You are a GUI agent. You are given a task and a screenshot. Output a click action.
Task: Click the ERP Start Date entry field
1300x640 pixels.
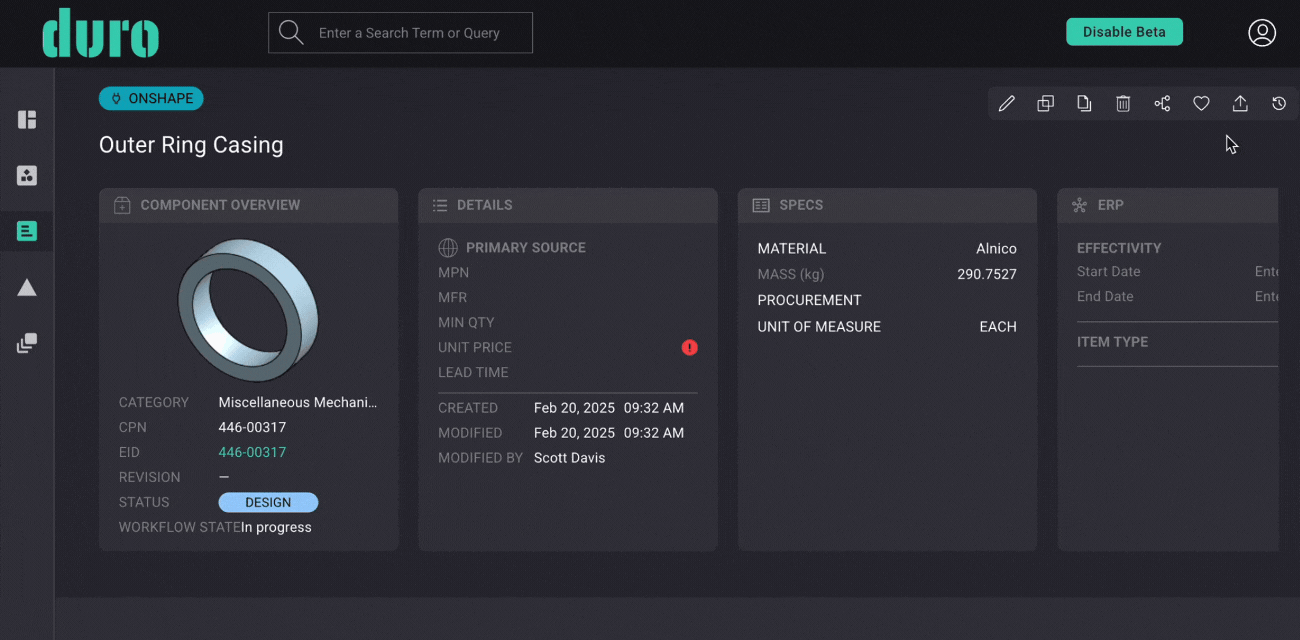[x=1266, y=272]
